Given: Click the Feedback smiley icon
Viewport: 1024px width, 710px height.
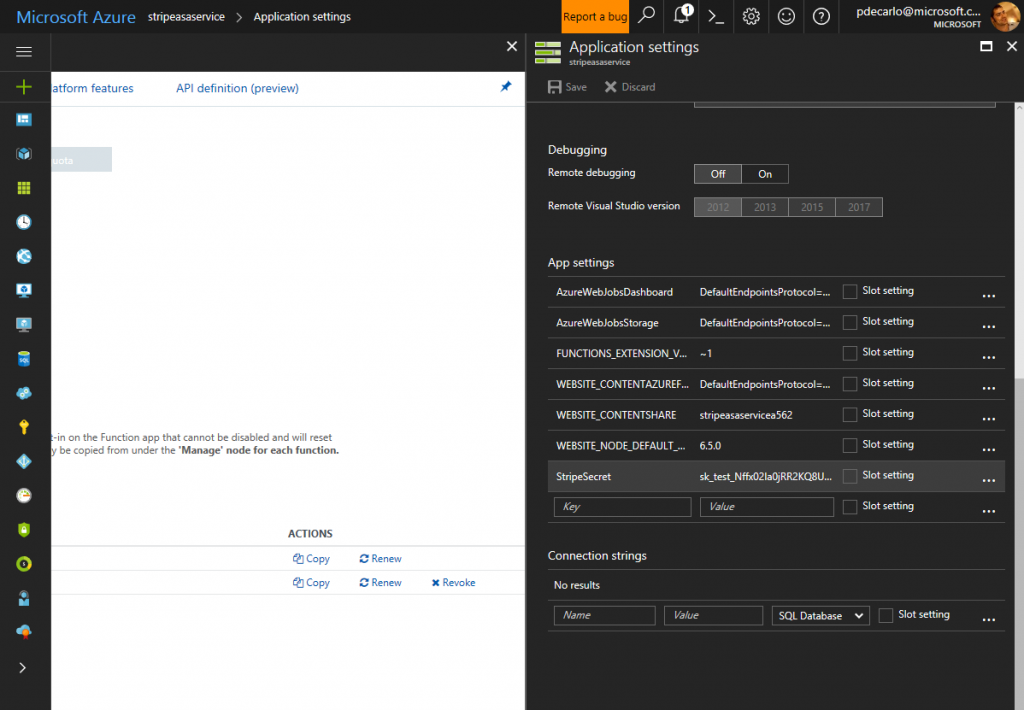Looking at the screenshot, I should click(x=786, y=16).
